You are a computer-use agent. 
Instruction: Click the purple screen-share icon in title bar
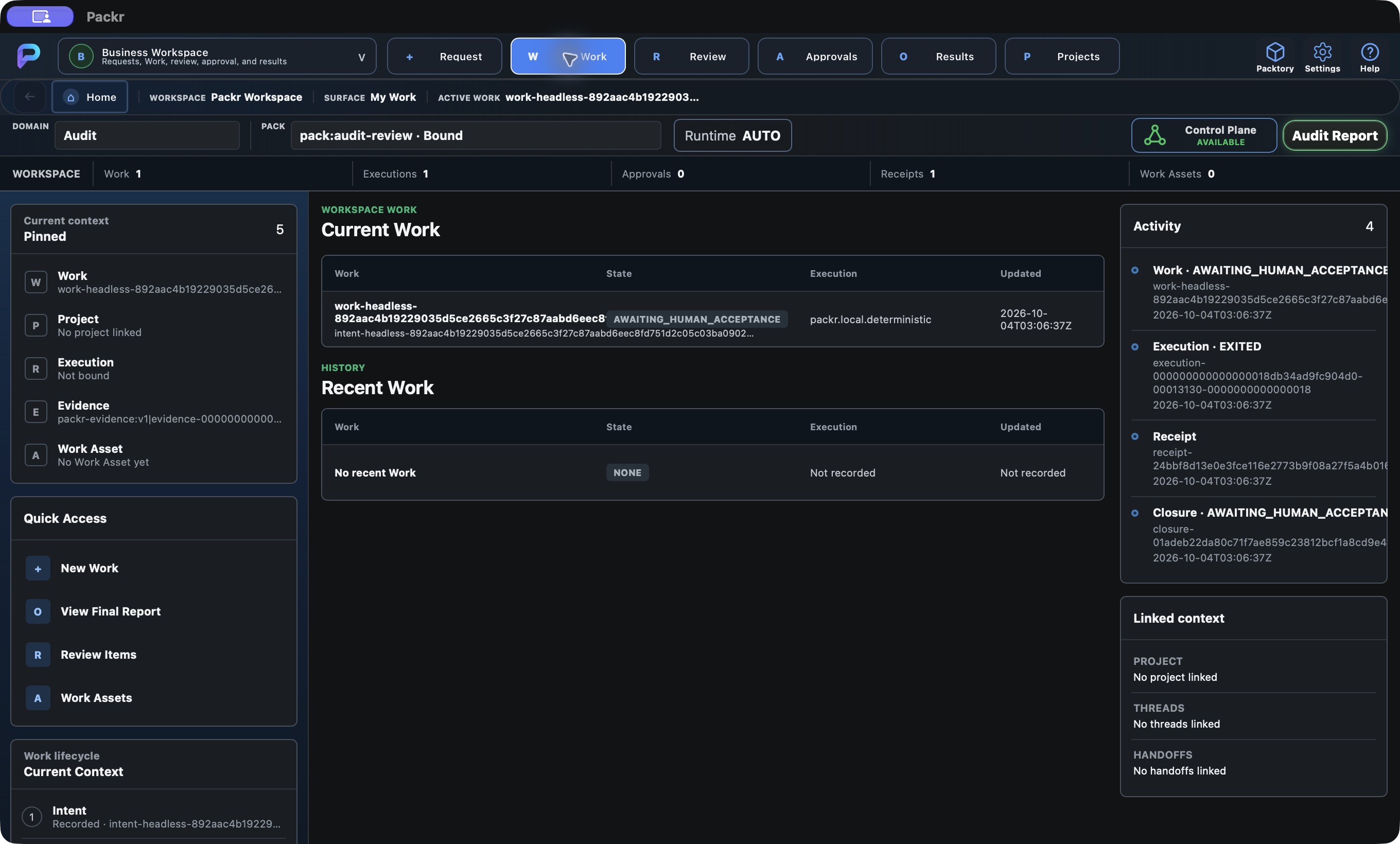coord(40,16)
